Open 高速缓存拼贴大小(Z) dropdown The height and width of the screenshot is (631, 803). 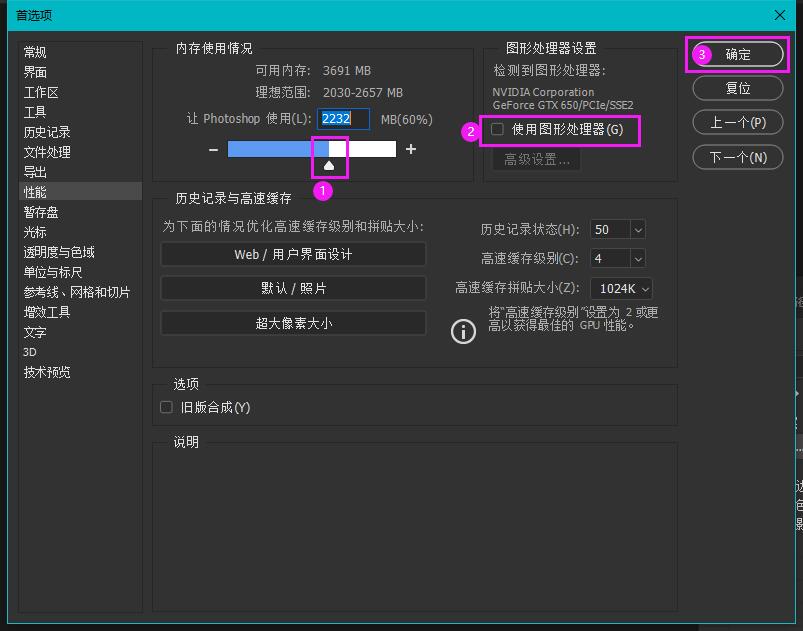(x=622, y=289)
